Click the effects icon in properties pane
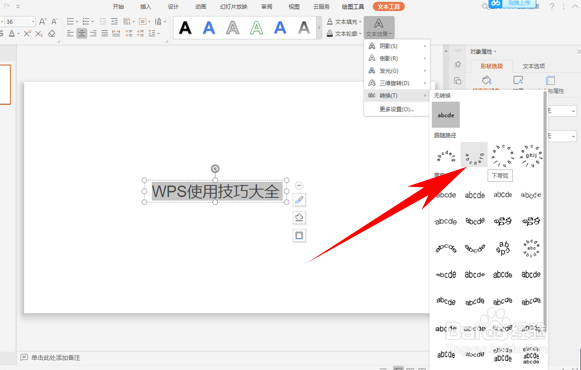 click(518, 80)
